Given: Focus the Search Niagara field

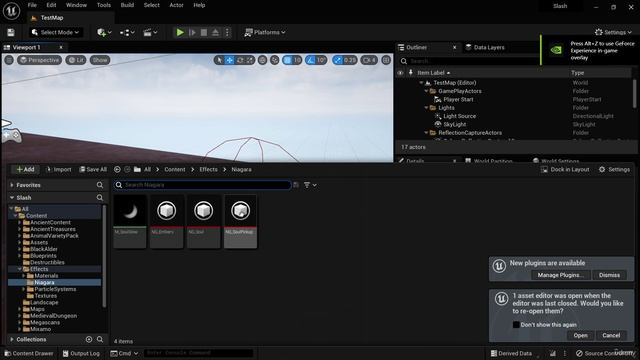Looking at the screenshot, I should point(202,185).
